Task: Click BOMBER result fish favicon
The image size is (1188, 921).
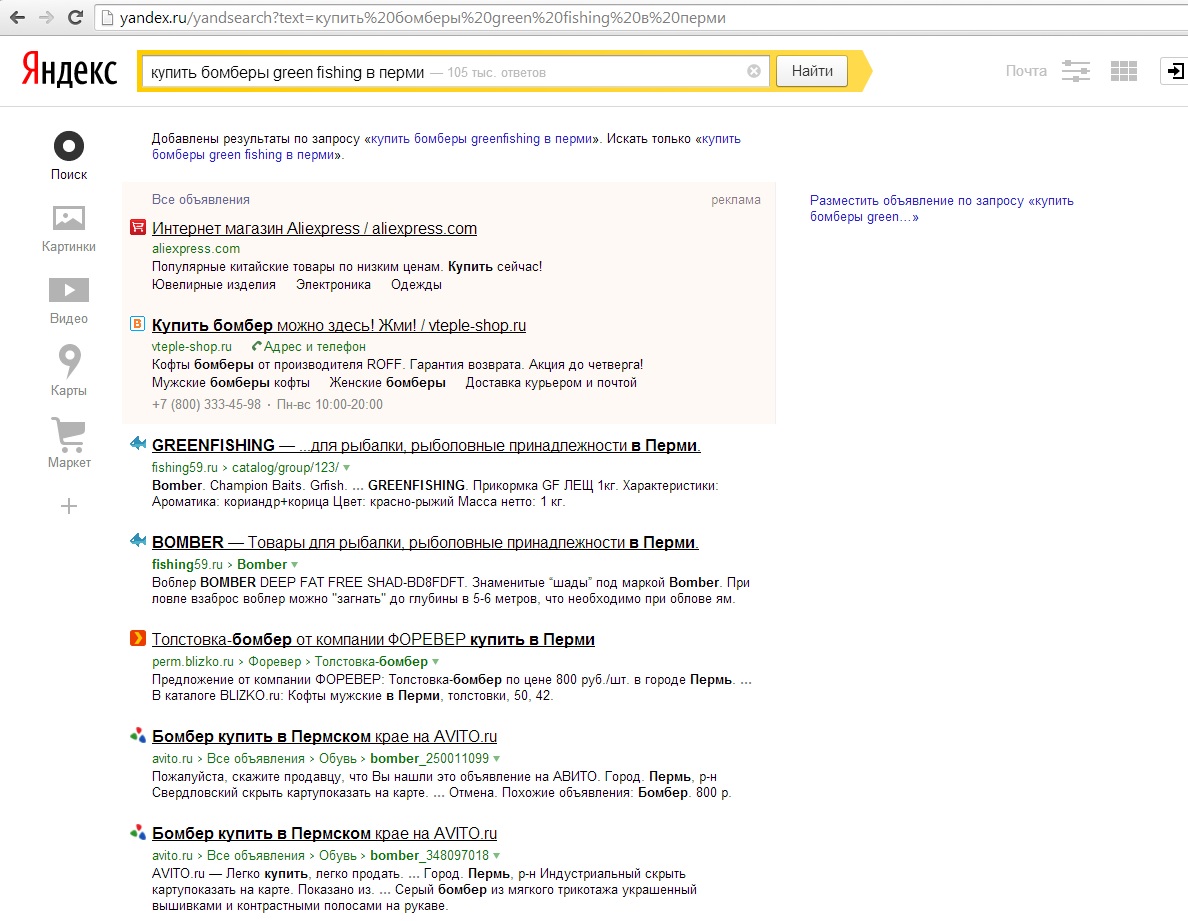Action: 137,540
